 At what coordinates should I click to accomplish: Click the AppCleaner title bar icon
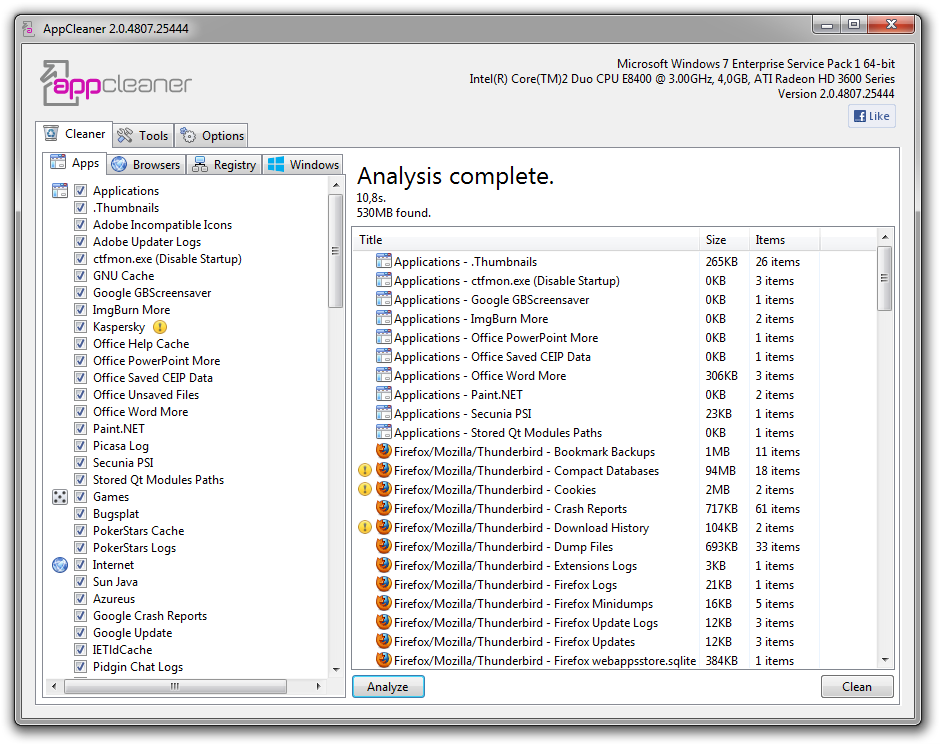tap(28, 29)
